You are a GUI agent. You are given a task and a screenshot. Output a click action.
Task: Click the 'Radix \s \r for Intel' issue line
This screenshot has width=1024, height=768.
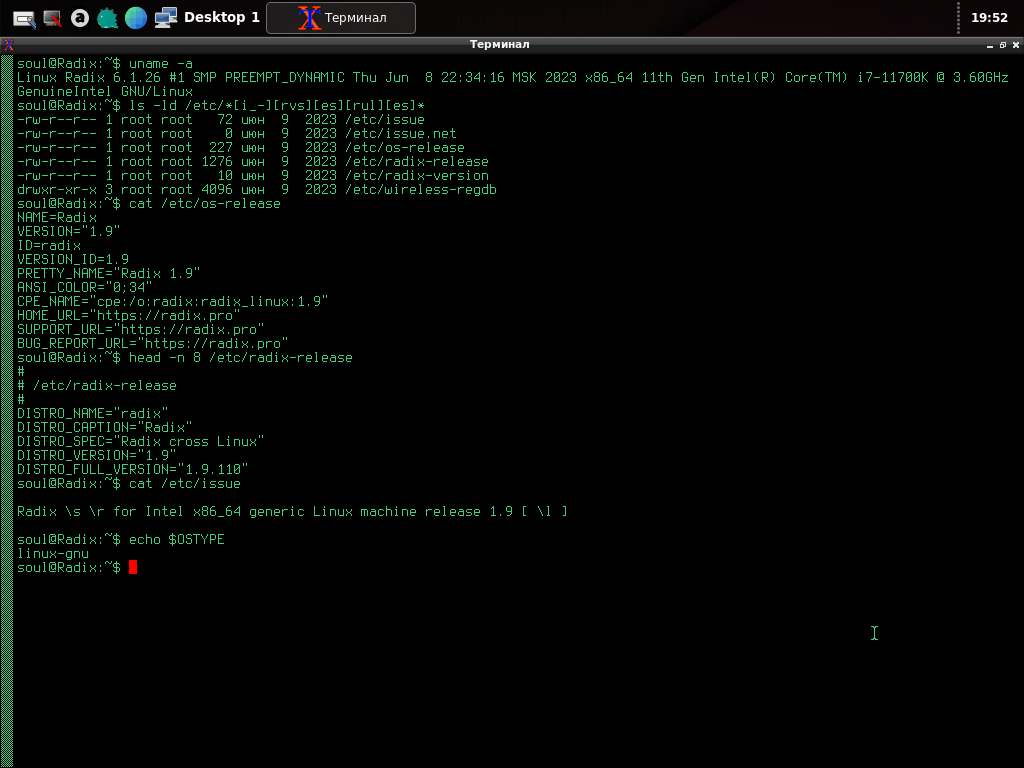(293, 511)
